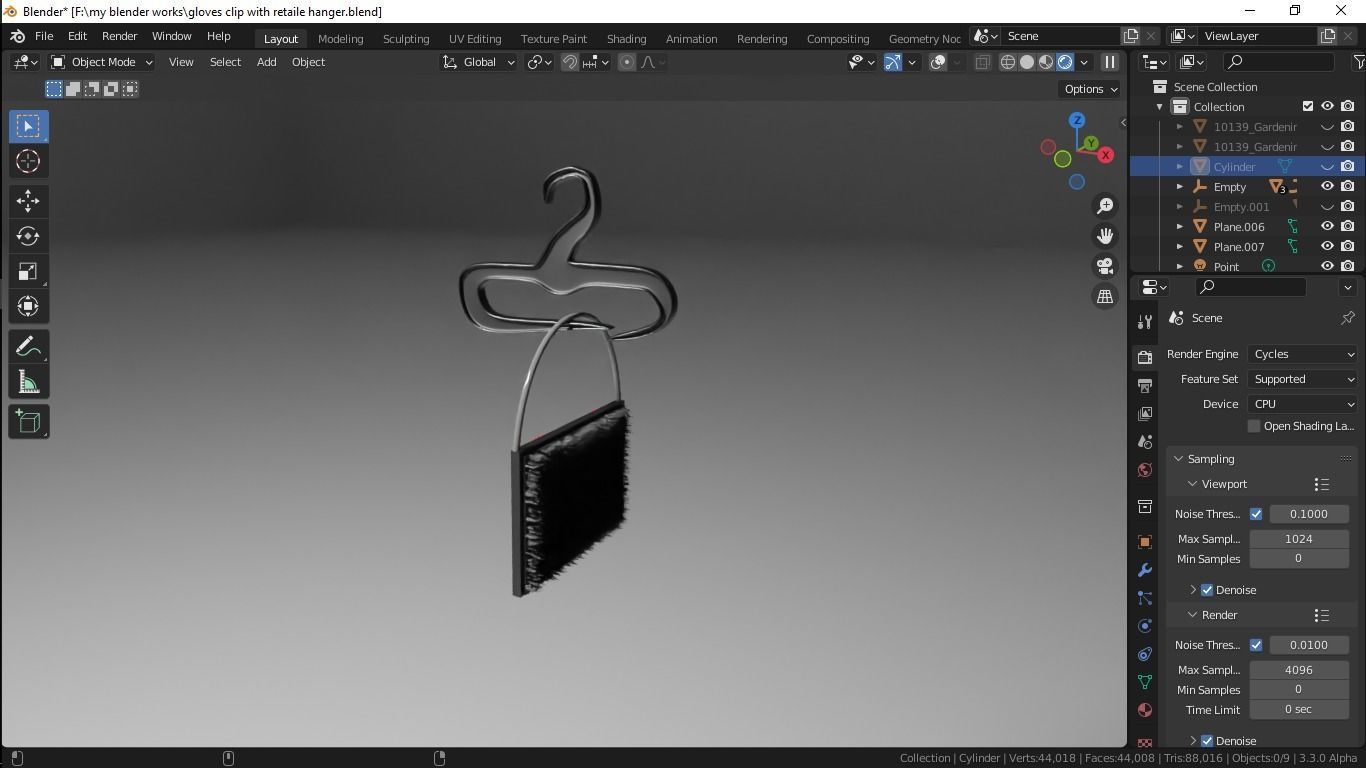The image size is (1366, 768).
Task: Open the Tool properties tab
Action: pos(1145,321)
